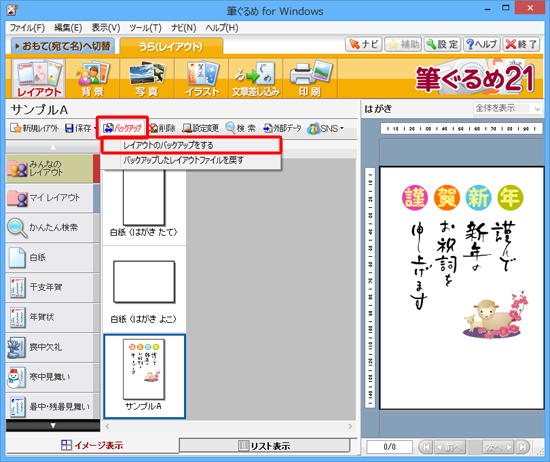Image resolution: width=550 pixels, height=462 pixels.
Task: Click the 保存 save toolbar button
Action: tap(79, 128)
